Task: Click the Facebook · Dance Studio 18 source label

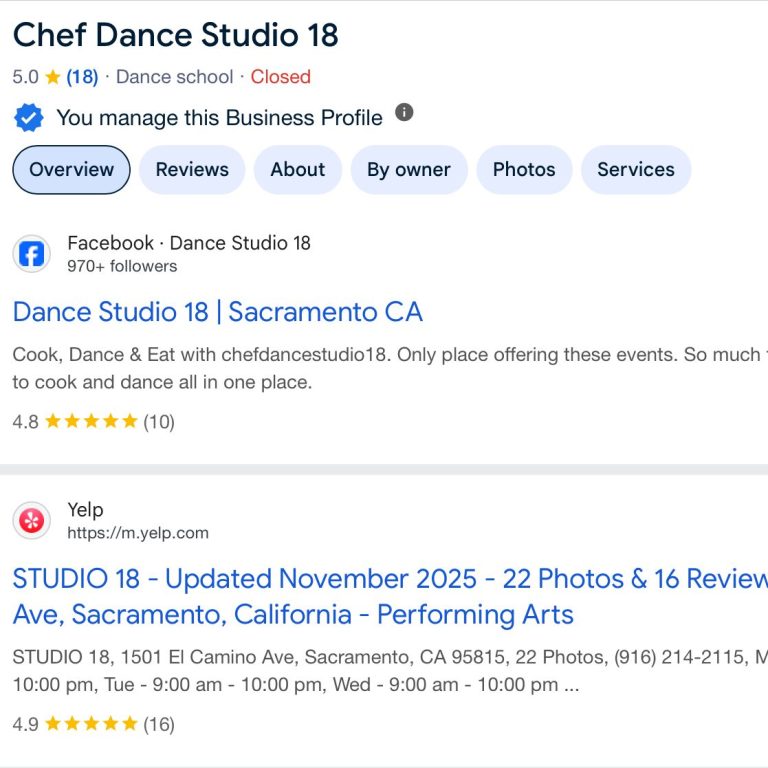Action: coord(189,243)
